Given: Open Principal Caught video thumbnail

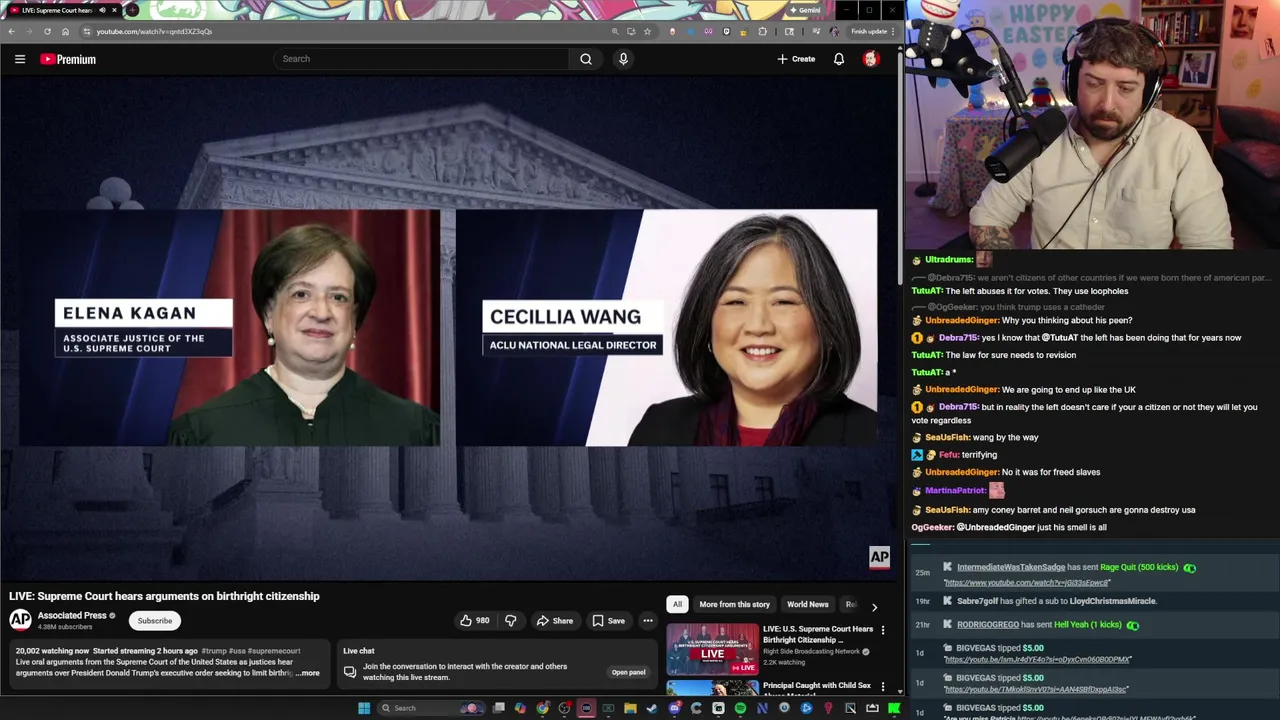Looking at the screenshot, I should (x=713, y=688).
